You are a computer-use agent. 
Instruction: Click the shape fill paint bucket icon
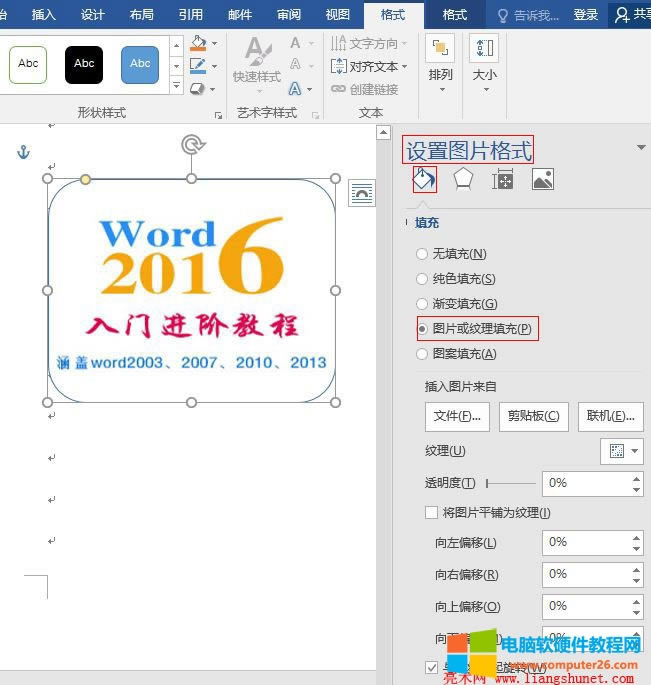(198, 44)
